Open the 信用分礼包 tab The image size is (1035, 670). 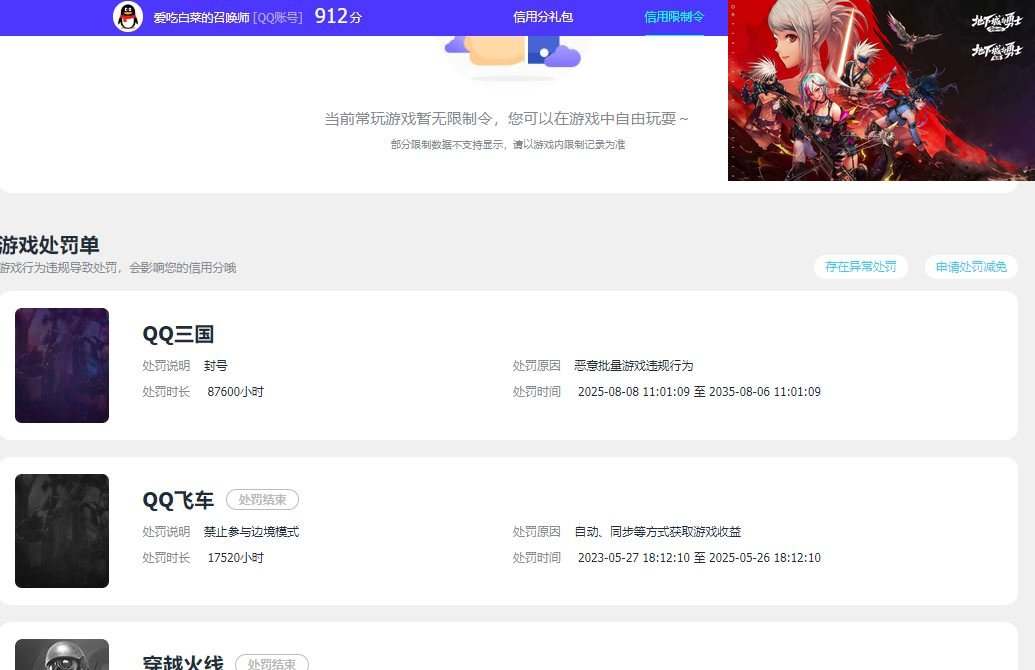coord(543,17)
